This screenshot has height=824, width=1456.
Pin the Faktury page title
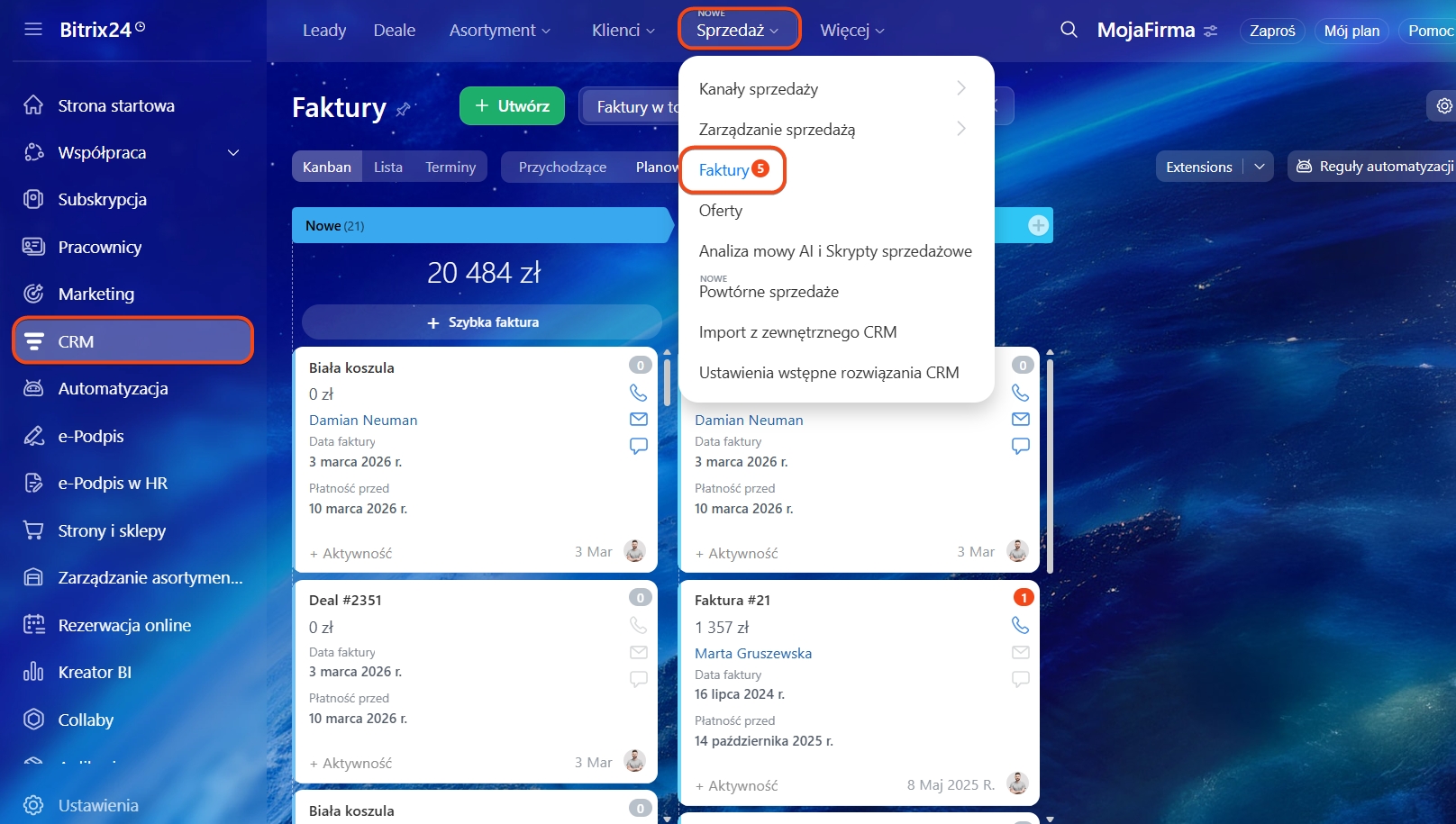[x=404, y=109]
